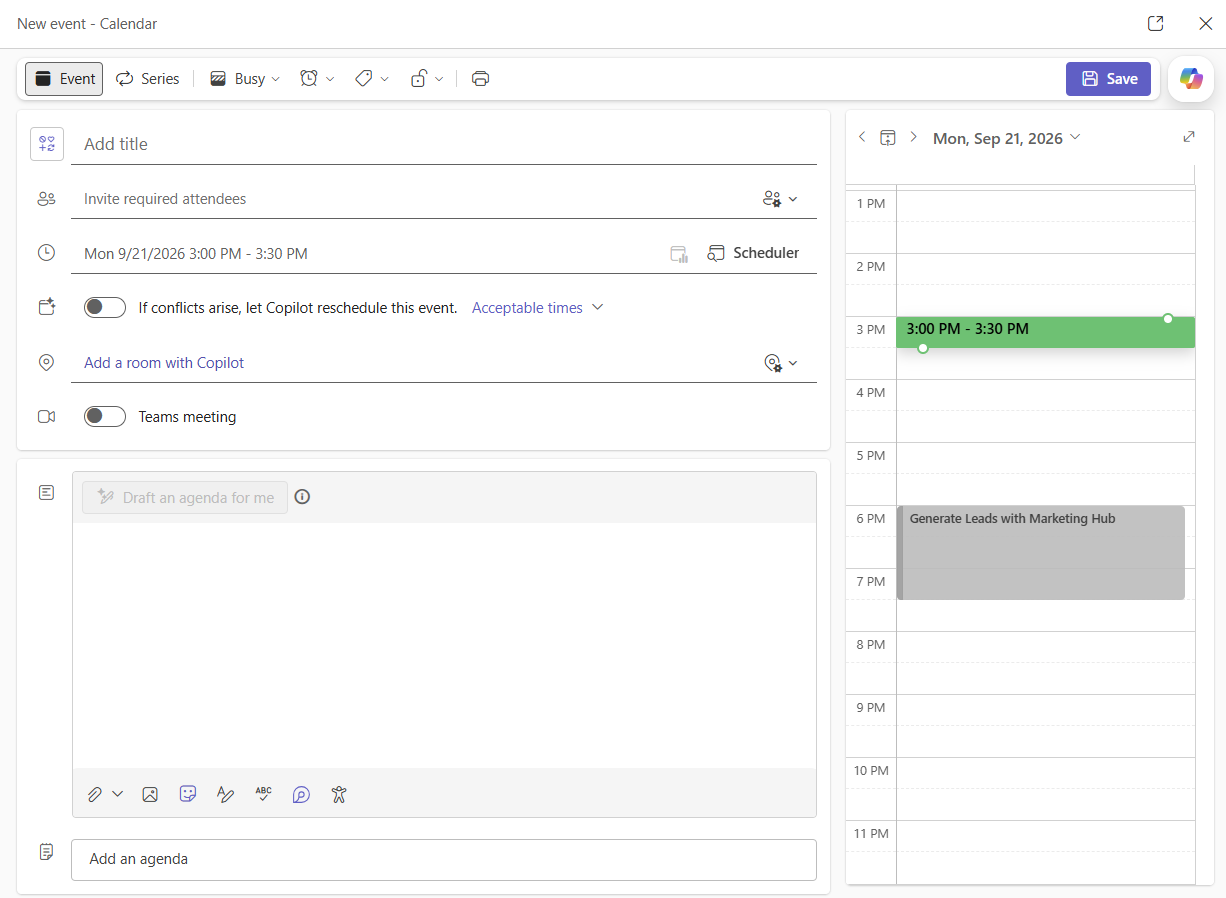Click the info icon next to Draft an agenda
Screen dimensions: 1226x898
point(302,497)
